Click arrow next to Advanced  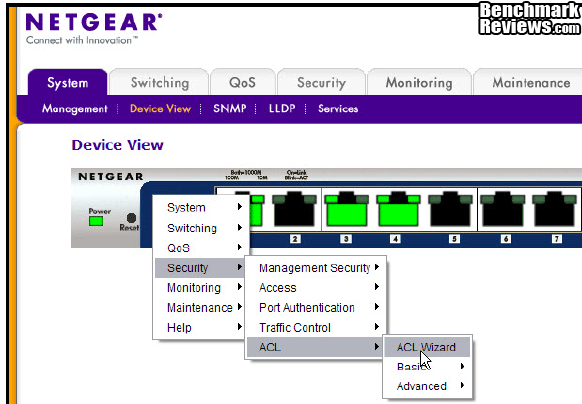pos(462,385)
